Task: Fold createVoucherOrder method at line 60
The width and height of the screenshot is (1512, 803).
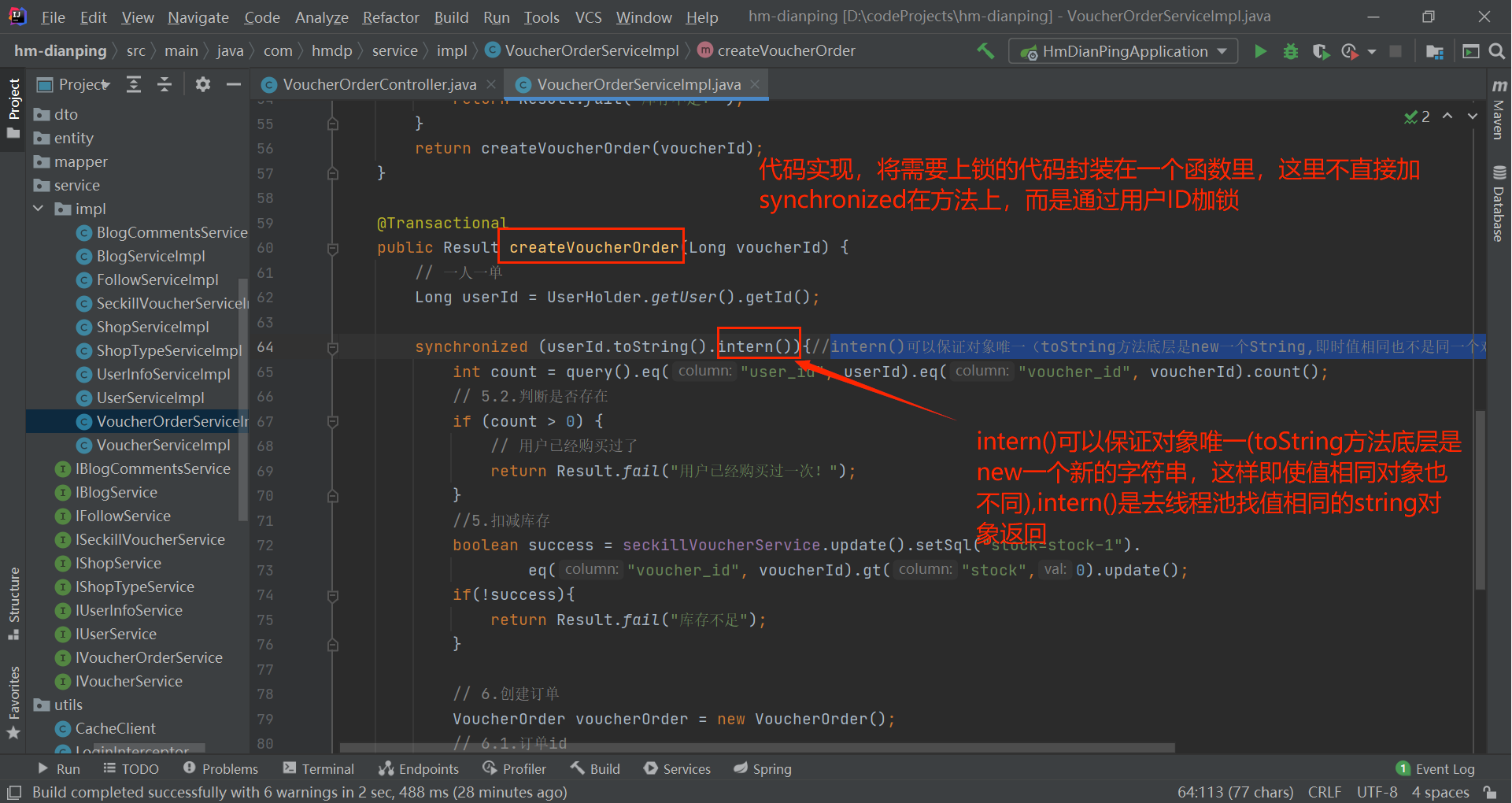Action: tap(333, 248)
